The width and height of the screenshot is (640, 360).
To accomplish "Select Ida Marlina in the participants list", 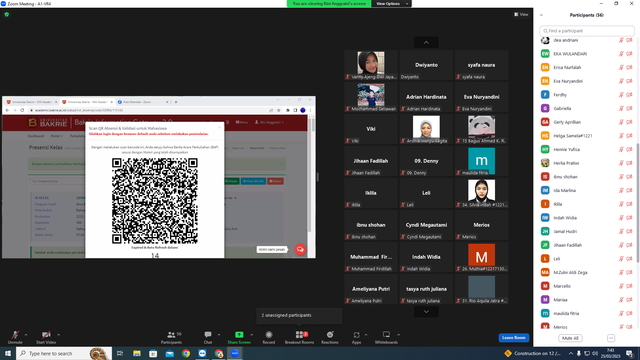I will click(587, 191).
